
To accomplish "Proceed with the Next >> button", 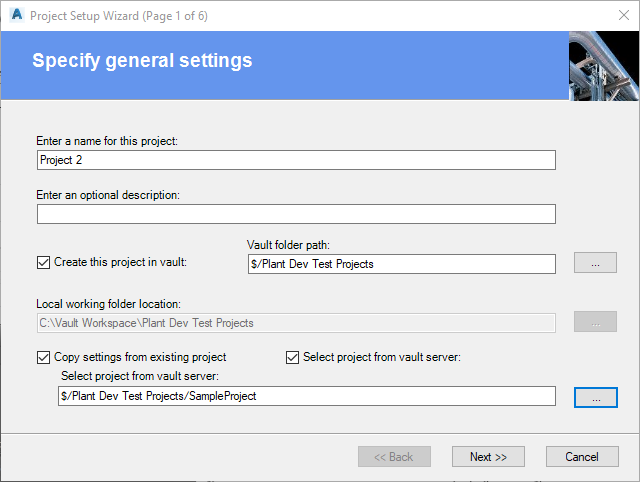I will tap(488, 457).
